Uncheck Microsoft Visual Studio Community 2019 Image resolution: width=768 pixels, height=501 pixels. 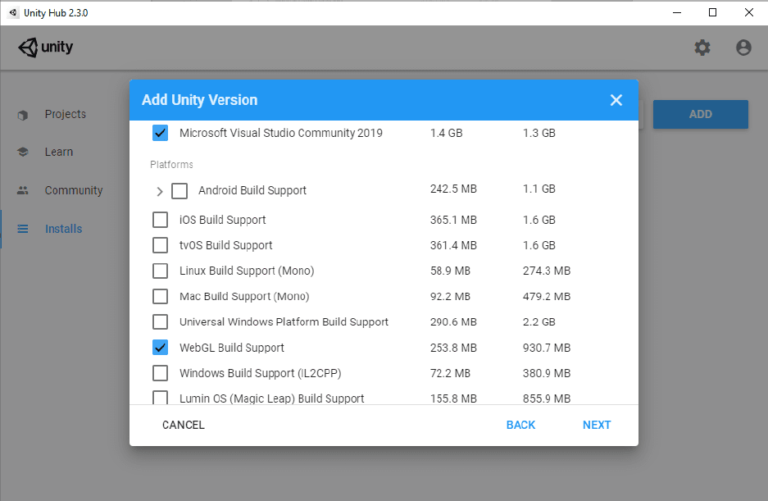click(160, 133)
